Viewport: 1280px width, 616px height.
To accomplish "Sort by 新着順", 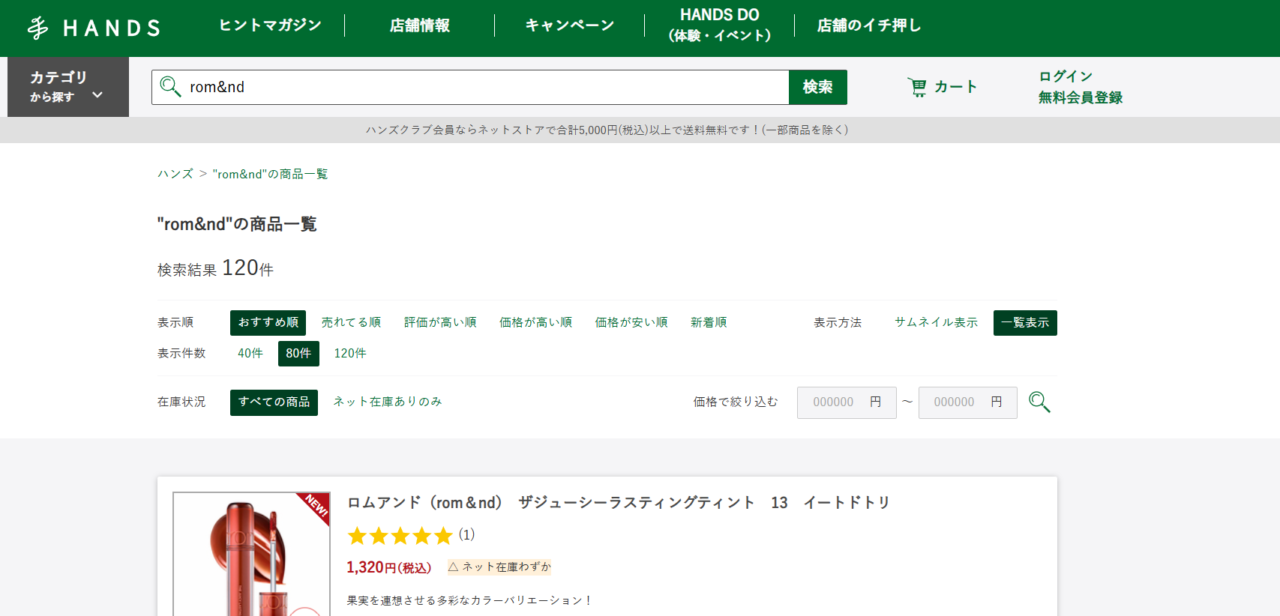I will 709,323.
